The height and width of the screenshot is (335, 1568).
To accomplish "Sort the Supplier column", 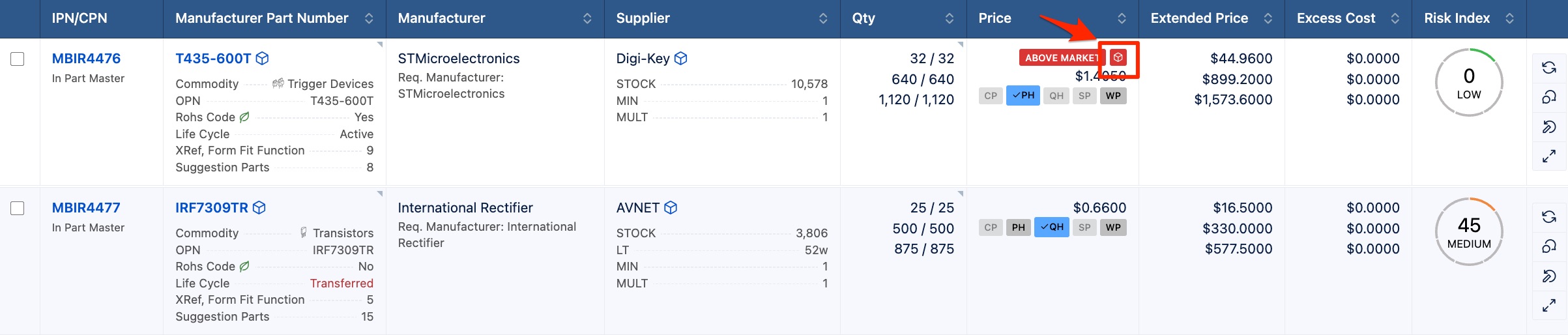I will tap(823, 18).
